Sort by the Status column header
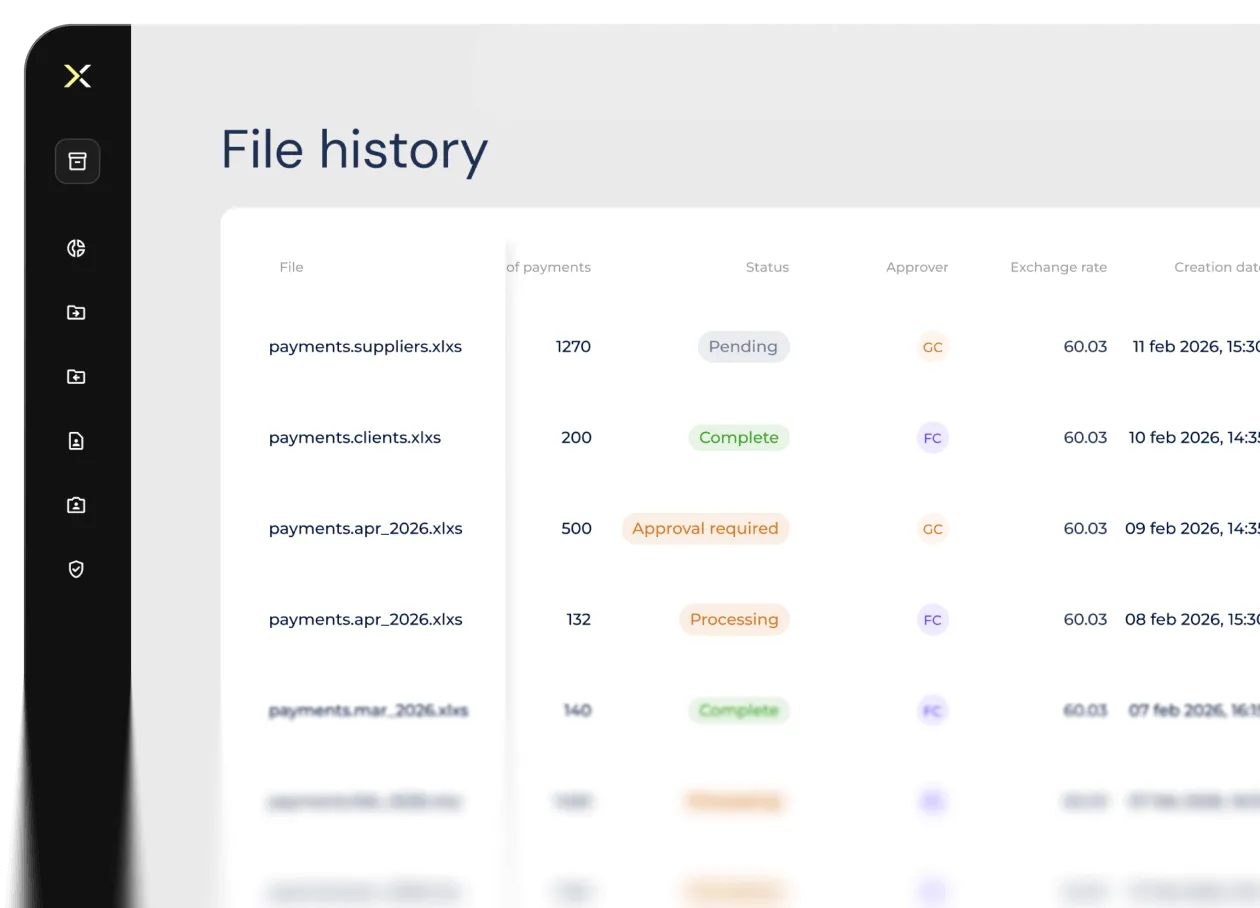 tap(767, 267)
